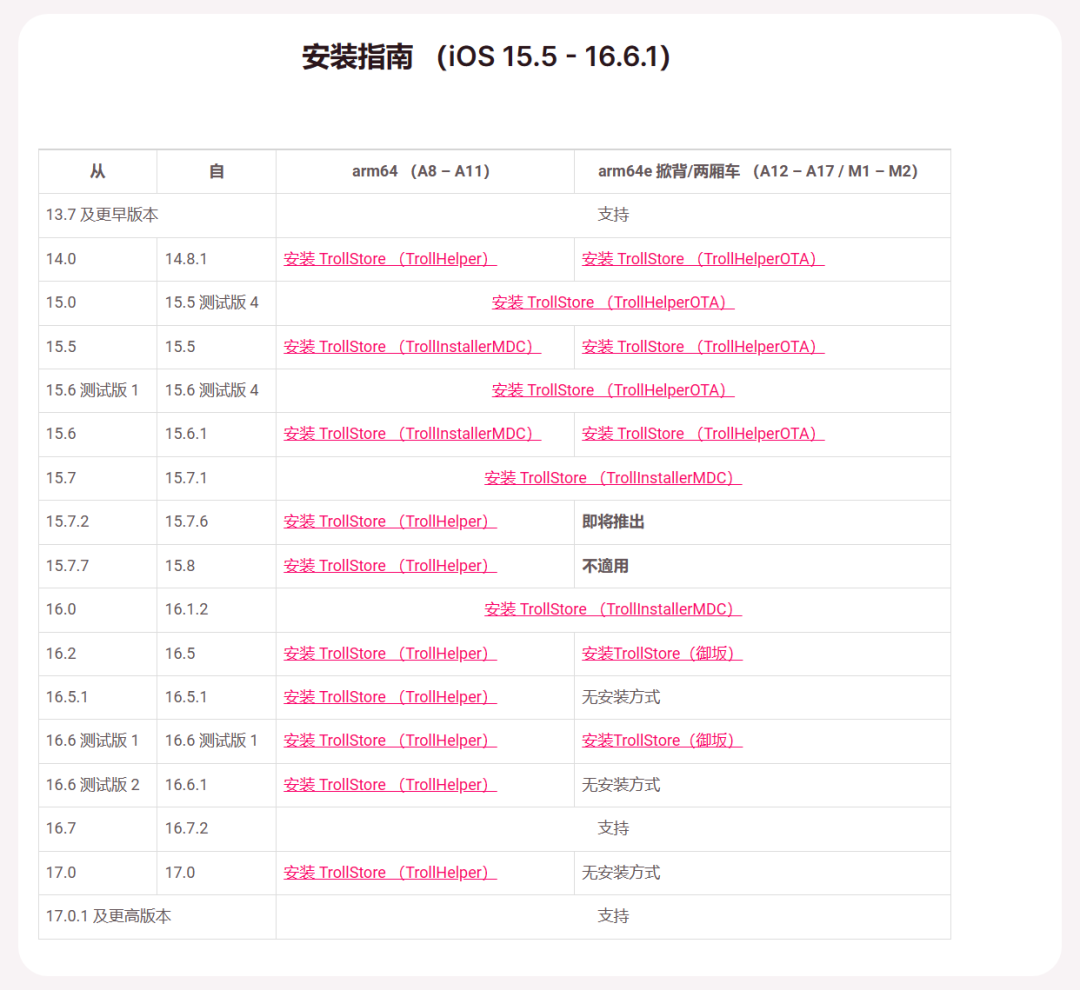The width and height of the screenshot is (1080, 990).
Task: Click the 15.7.6 cell
Action: click(216, 522)
